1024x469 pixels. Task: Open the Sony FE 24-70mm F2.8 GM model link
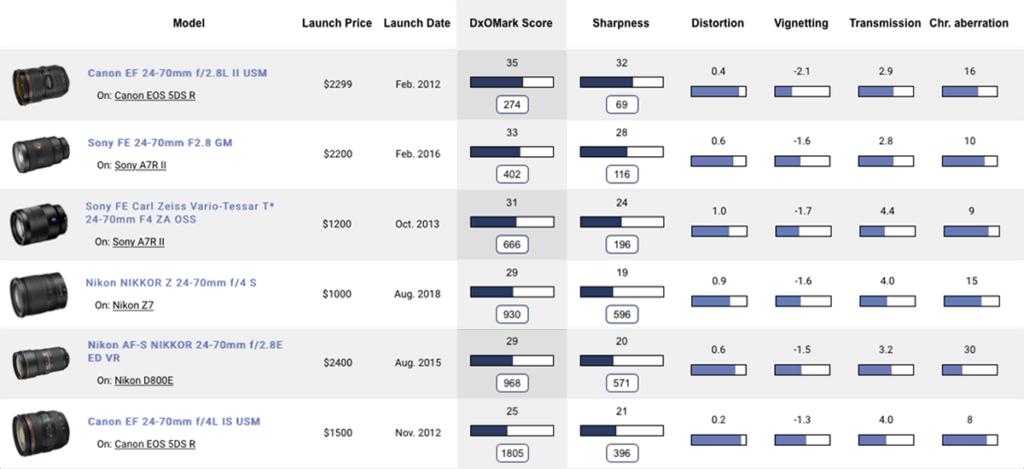[160, 142]
